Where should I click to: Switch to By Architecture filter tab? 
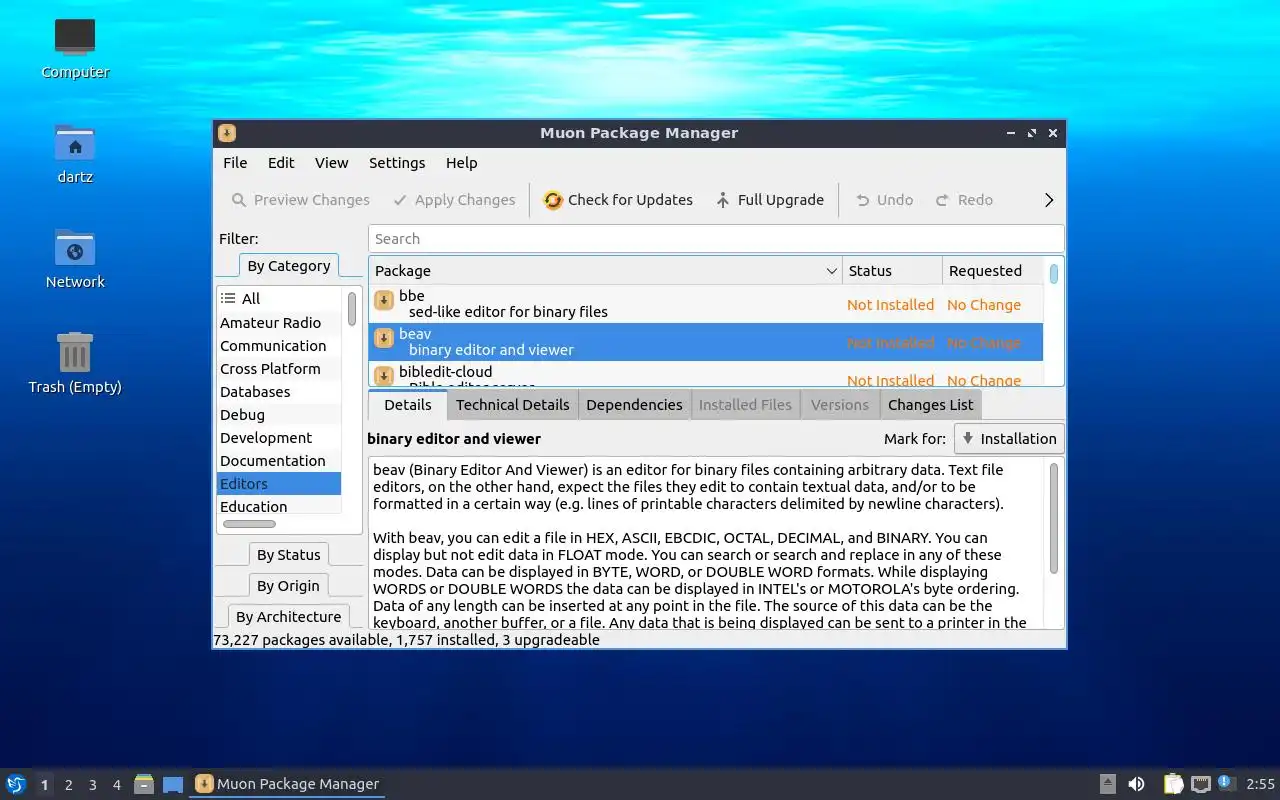[x=289, y=617]
